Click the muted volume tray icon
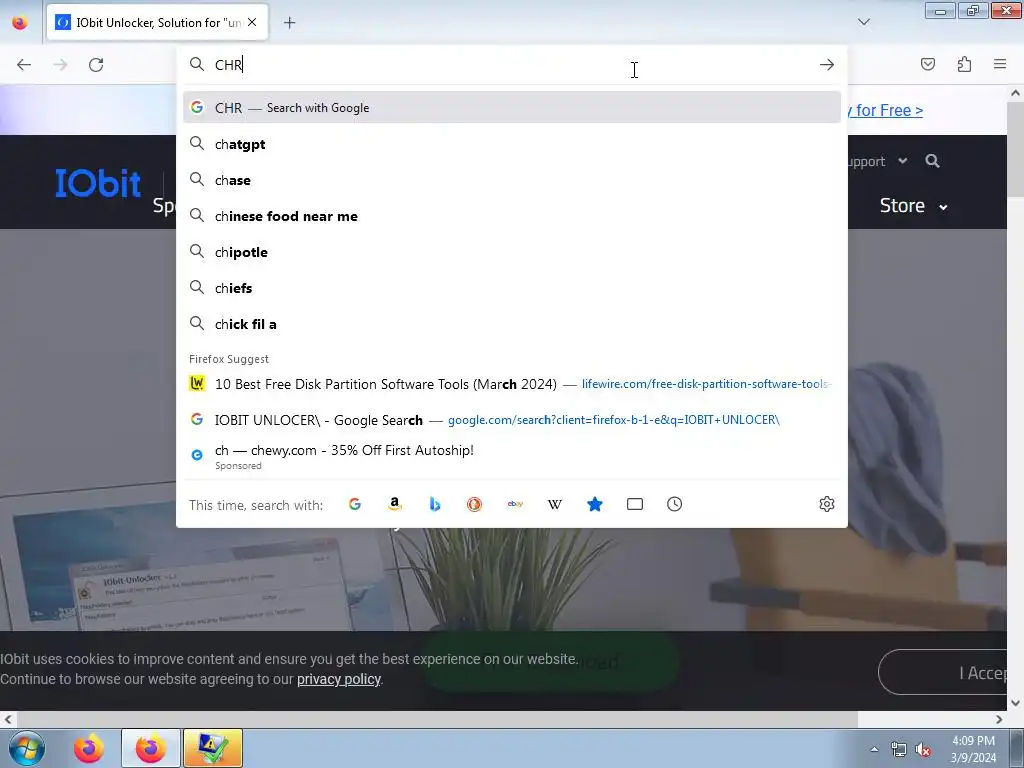 [923, 750]
